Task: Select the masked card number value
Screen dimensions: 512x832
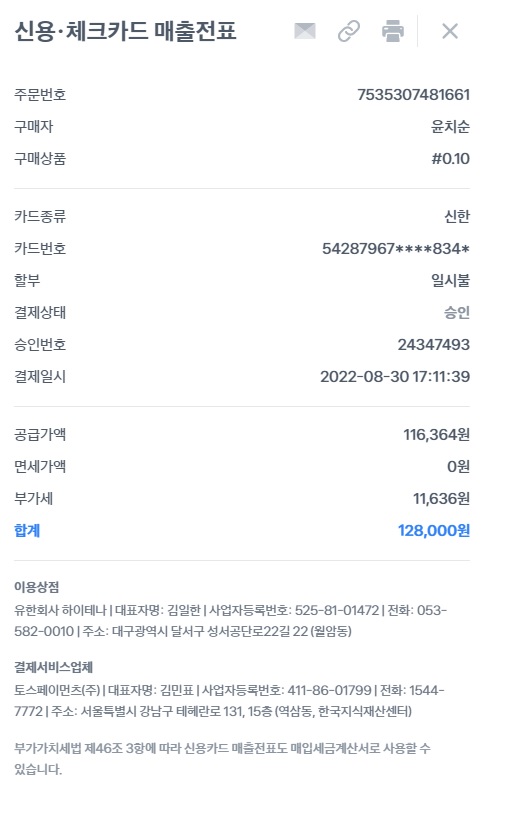Action: point(396,248)
